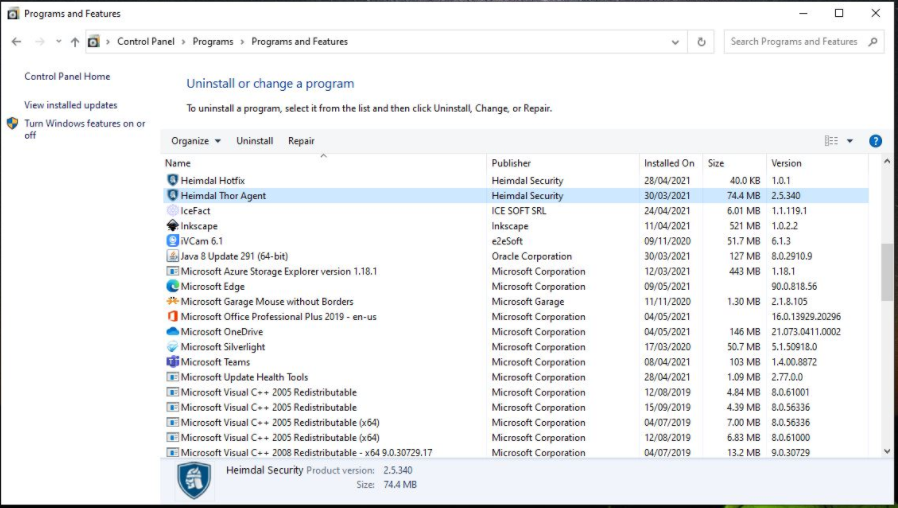Click ICE SOFT SRL publisher cell
Viewport: 898px width, 508px height.
tap(518, 211)
